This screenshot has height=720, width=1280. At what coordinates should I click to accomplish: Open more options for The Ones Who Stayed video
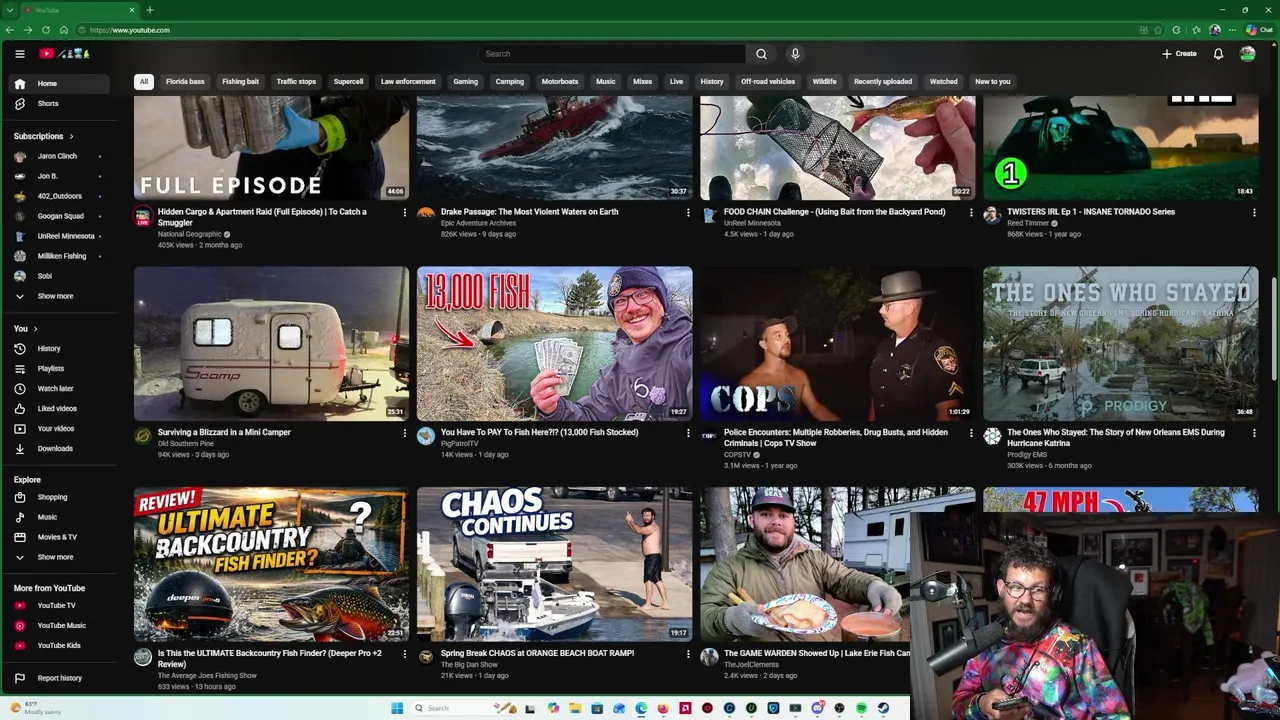(x=1253, y=433)
